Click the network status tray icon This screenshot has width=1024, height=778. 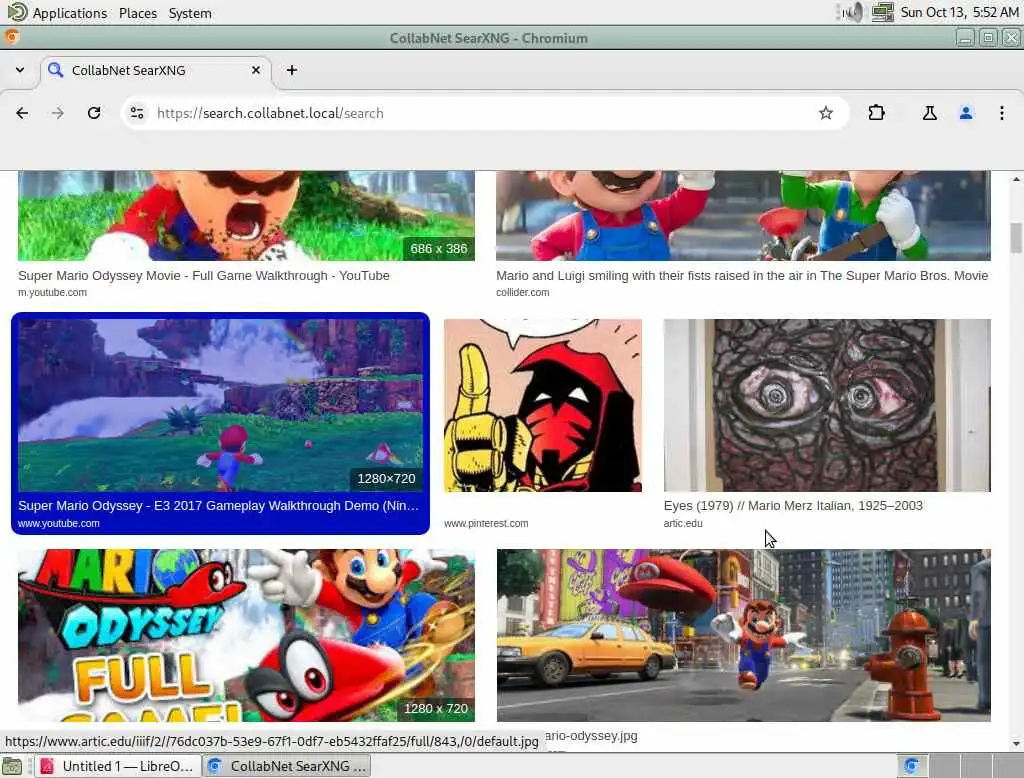coord(882,12)
